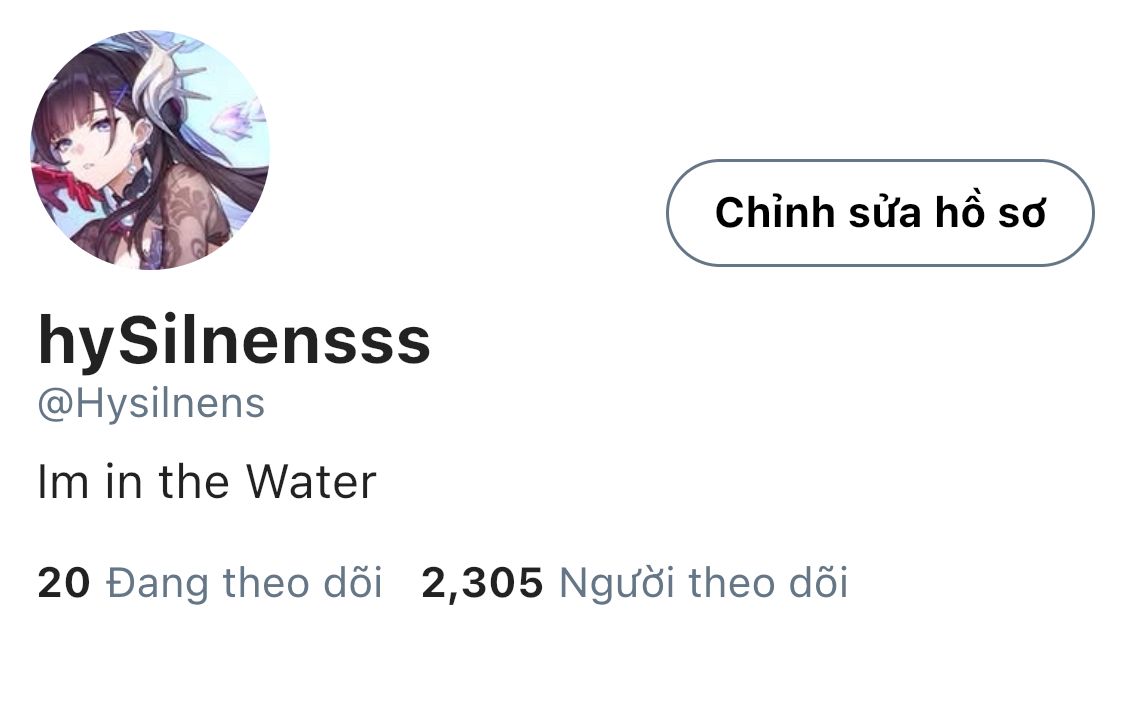Open the Người theo dõi followers list
1125x713 pixels.
pyautogui.click(x=703, y=582)
